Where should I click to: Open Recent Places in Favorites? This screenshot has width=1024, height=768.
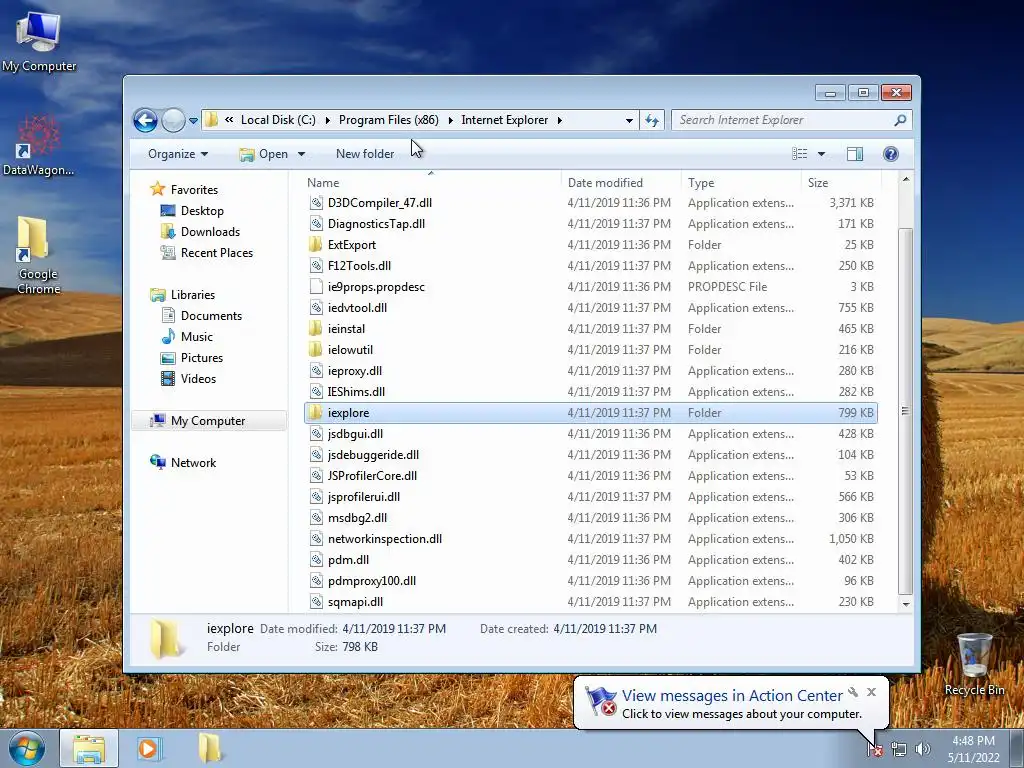coord(216,253)
